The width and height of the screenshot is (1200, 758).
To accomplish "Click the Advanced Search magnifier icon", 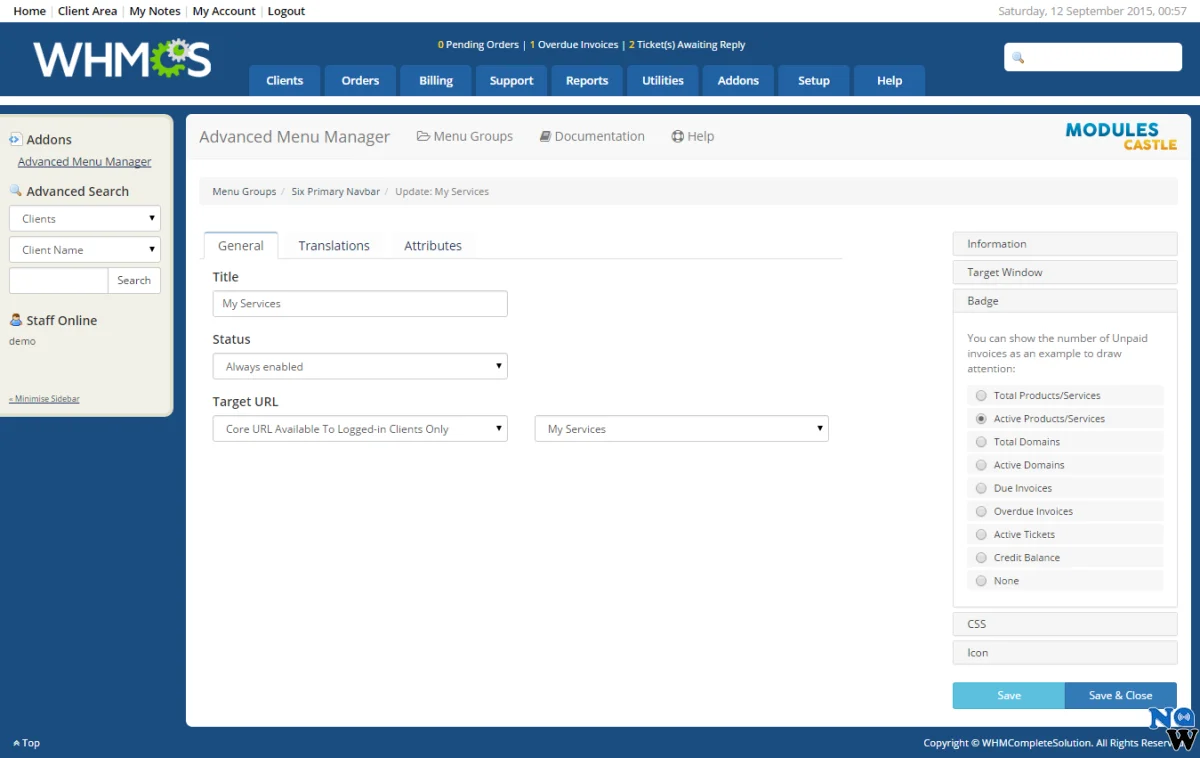I will point(16,191).
